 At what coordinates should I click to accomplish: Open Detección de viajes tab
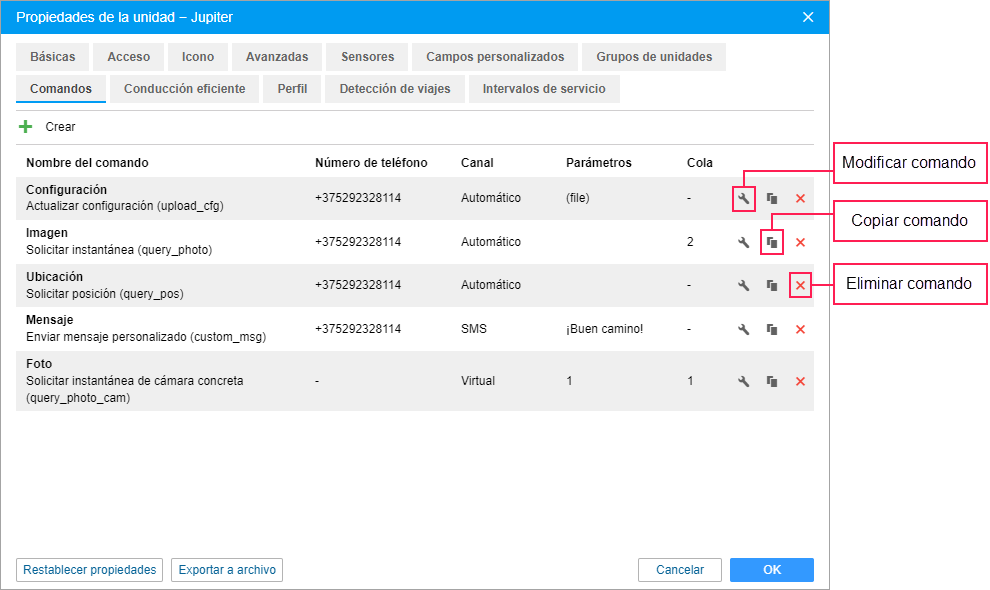click(395, 89)
